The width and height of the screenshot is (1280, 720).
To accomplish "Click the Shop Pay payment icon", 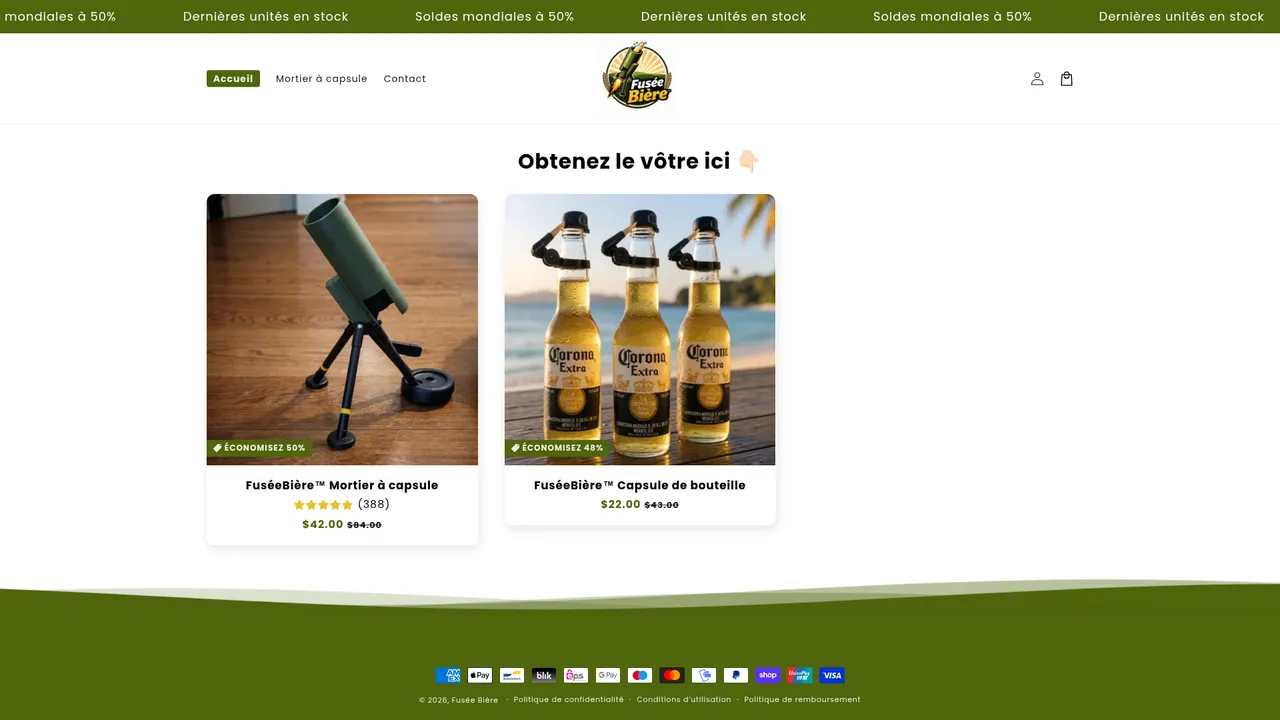I will tap(768, 675).
